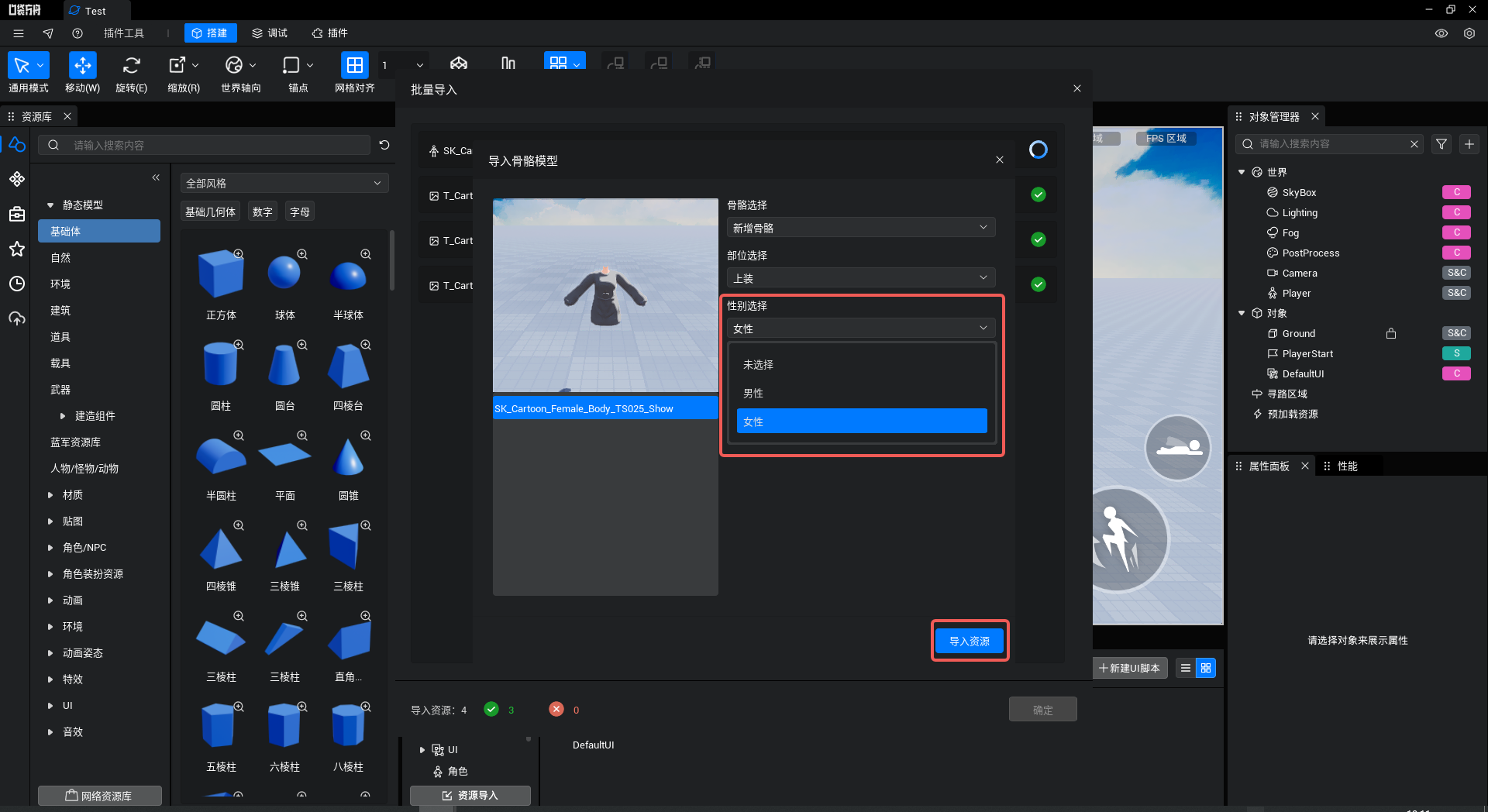This screenshot has height=812, width=1488.
Task: Click the 确定 confirm button
Action: pos(1042,709)
